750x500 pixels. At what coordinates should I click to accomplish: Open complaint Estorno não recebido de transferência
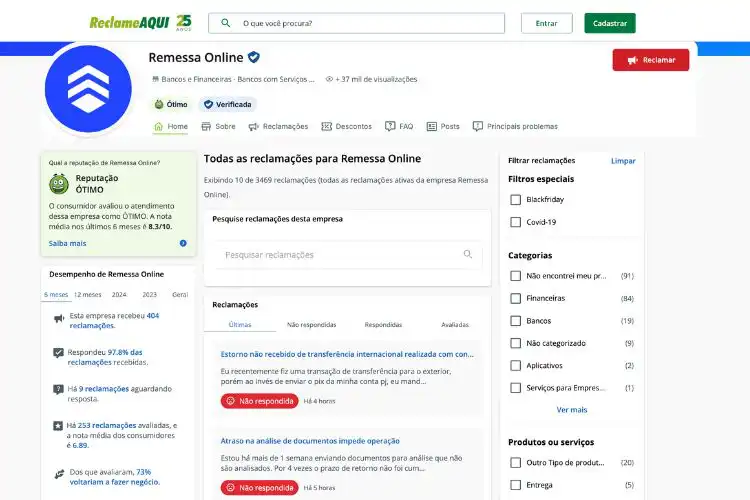click(347, 354)
